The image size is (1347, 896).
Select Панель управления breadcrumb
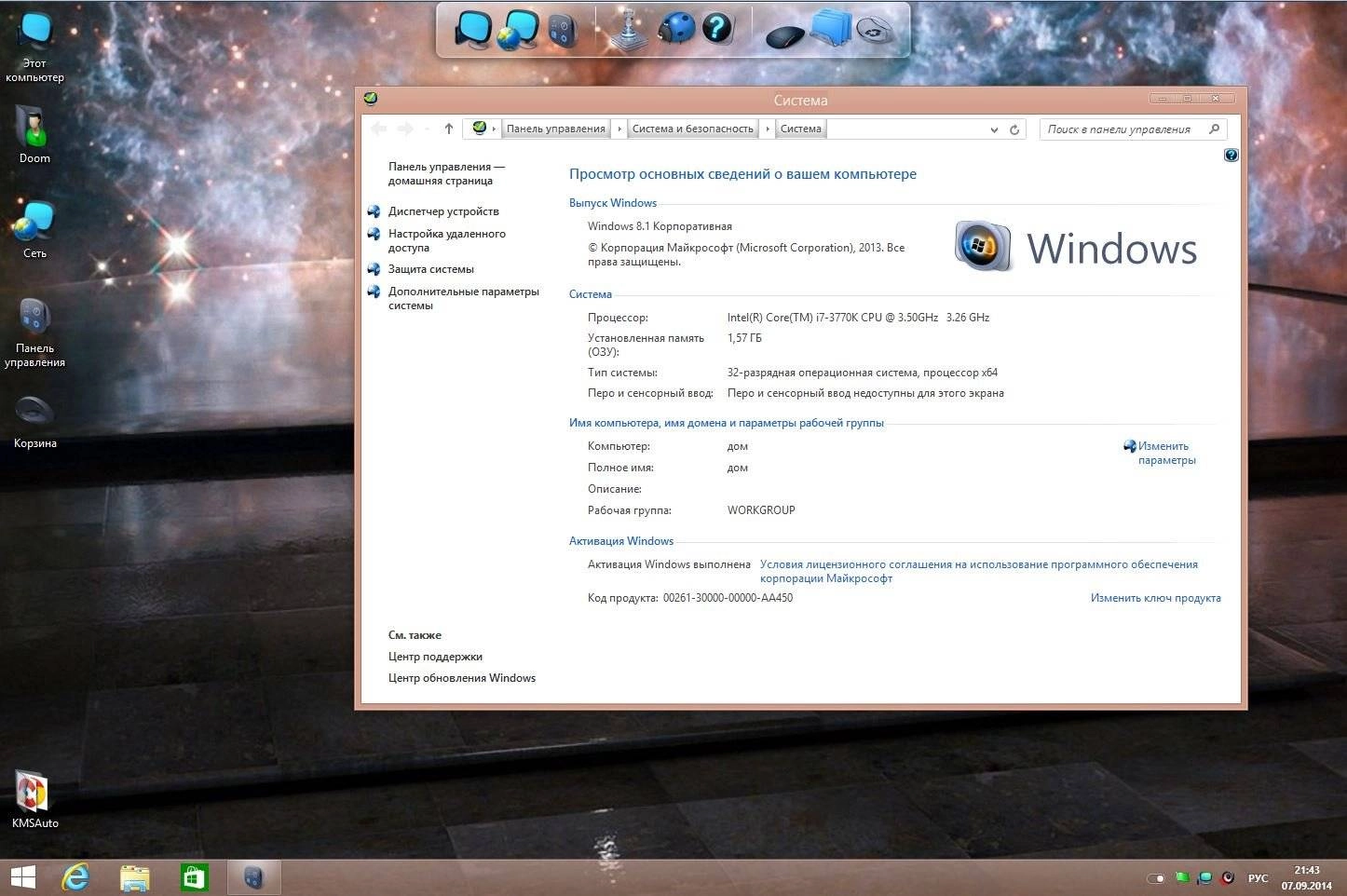[556, 129]
